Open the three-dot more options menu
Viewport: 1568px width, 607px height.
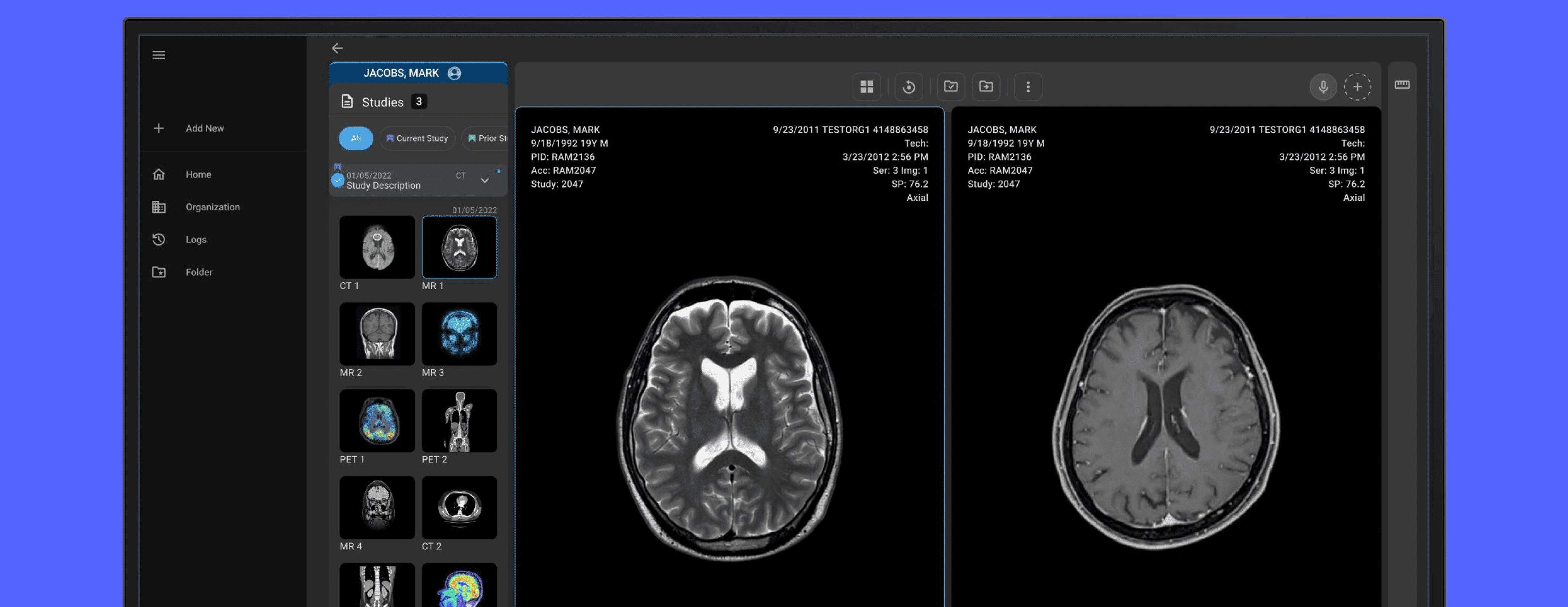1028,87
